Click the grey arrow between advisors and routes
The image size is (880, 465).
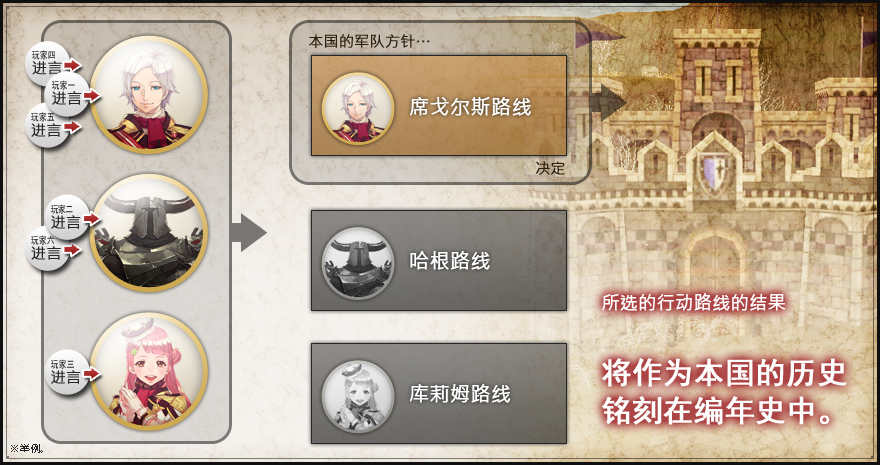248,232
